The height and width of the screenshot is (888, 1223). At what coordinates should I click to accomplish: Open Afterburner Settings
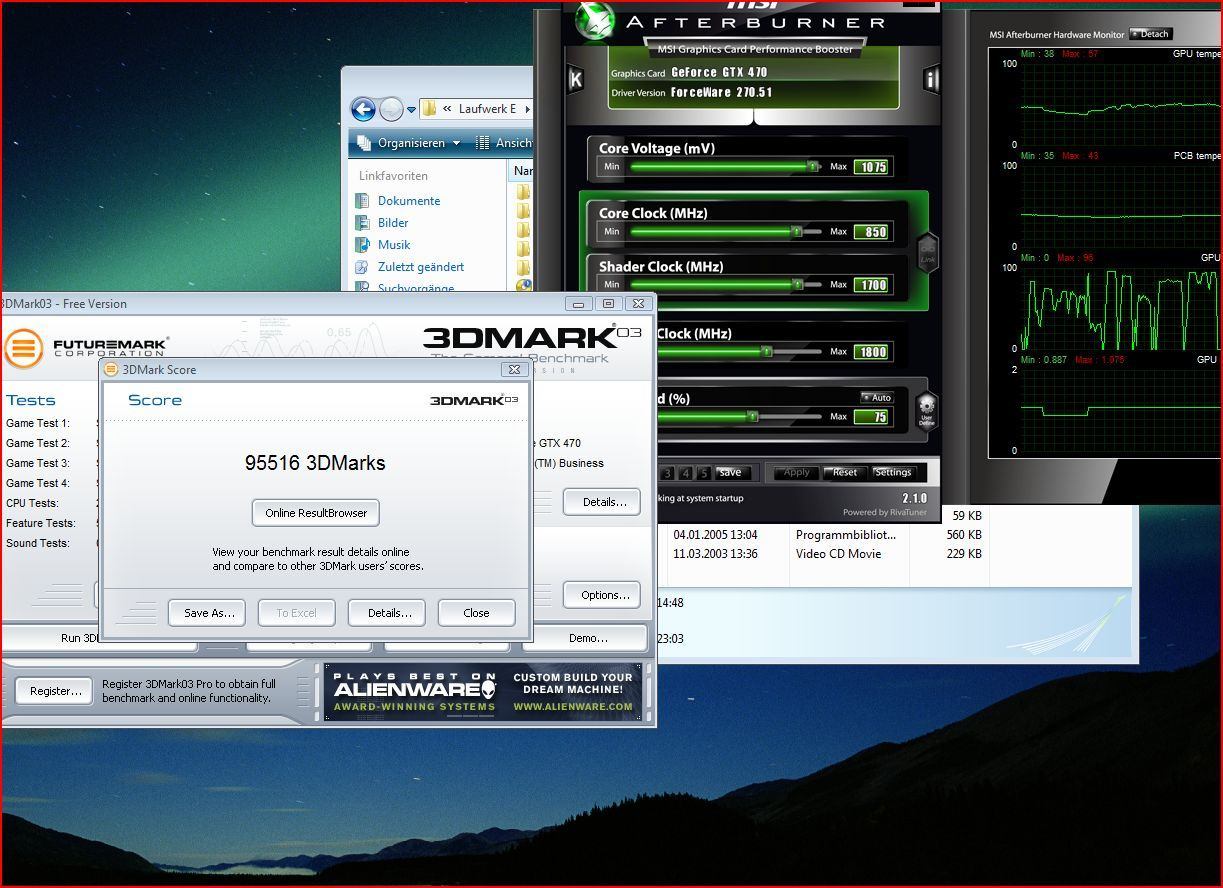point(892,473)
